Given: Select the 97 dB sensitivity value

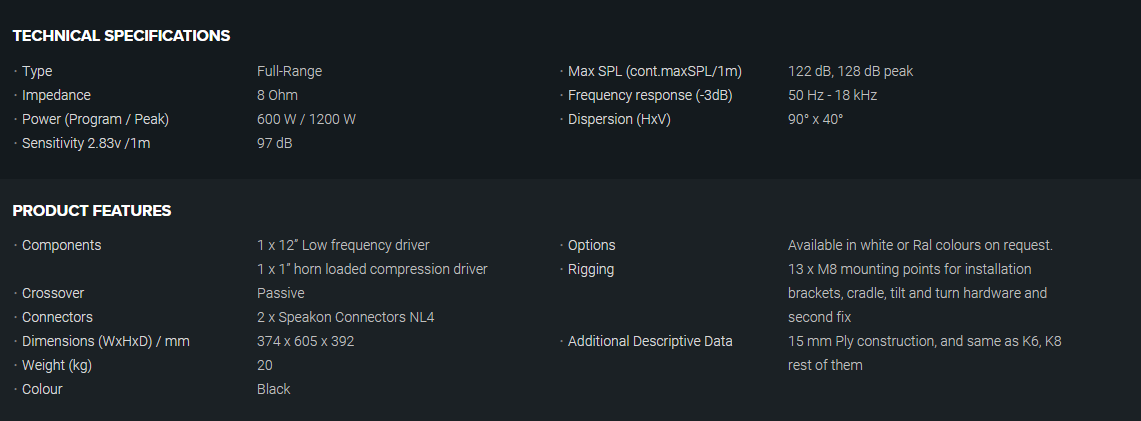Looking at the screenshot, I should pyautogui.click(x=274, y=143).
